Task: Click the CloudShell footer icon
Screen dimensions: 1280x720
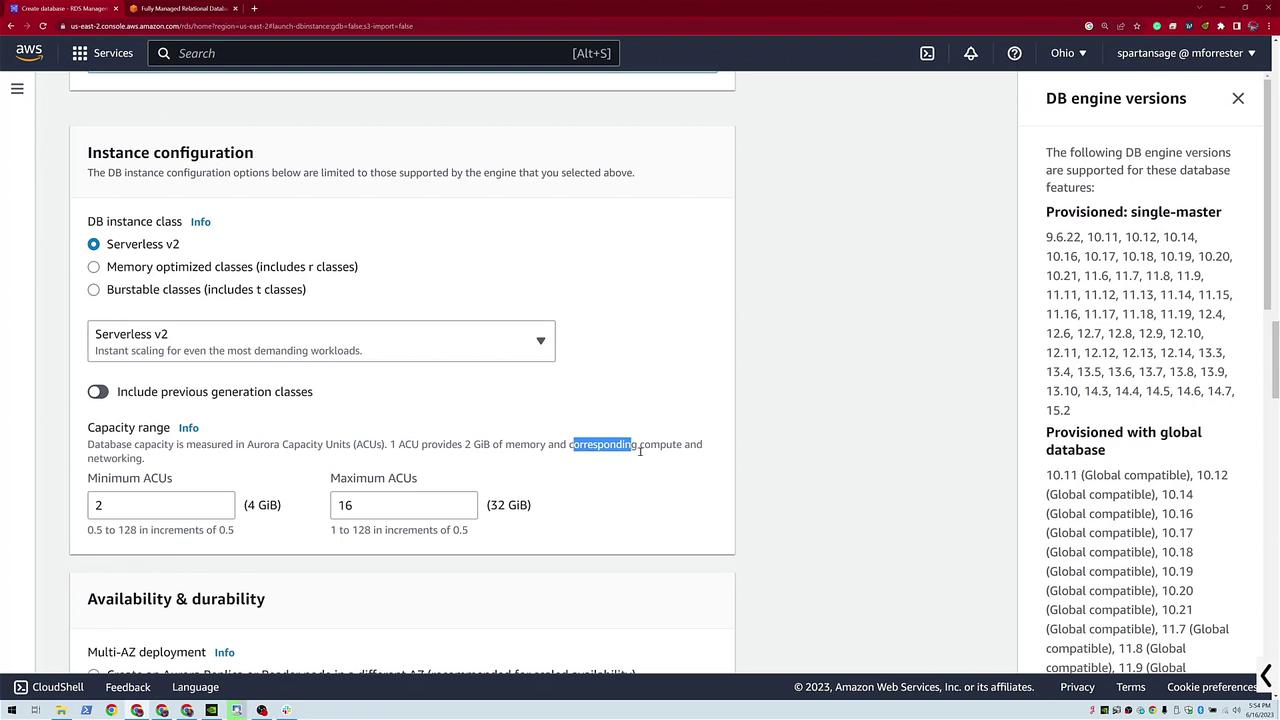Action: click(20, 687)
